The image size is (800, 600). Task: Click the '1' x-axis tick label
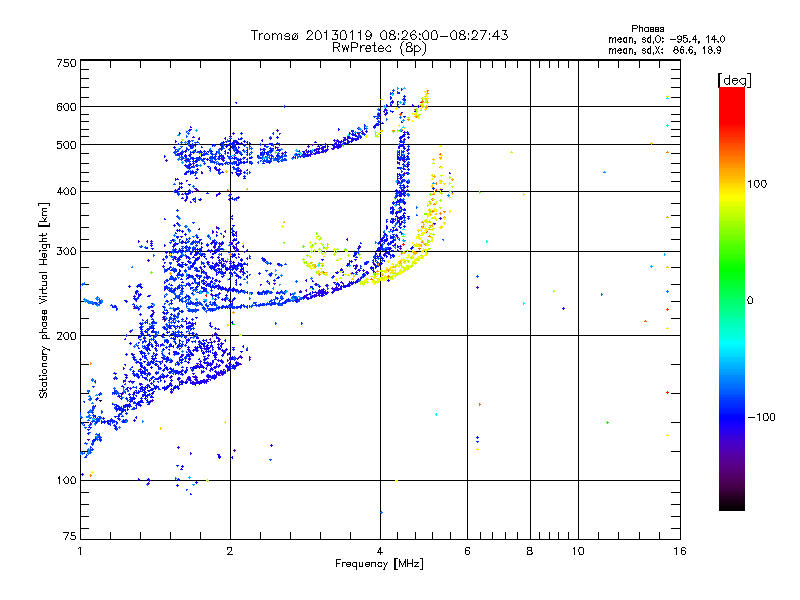(x=80, y=551)
